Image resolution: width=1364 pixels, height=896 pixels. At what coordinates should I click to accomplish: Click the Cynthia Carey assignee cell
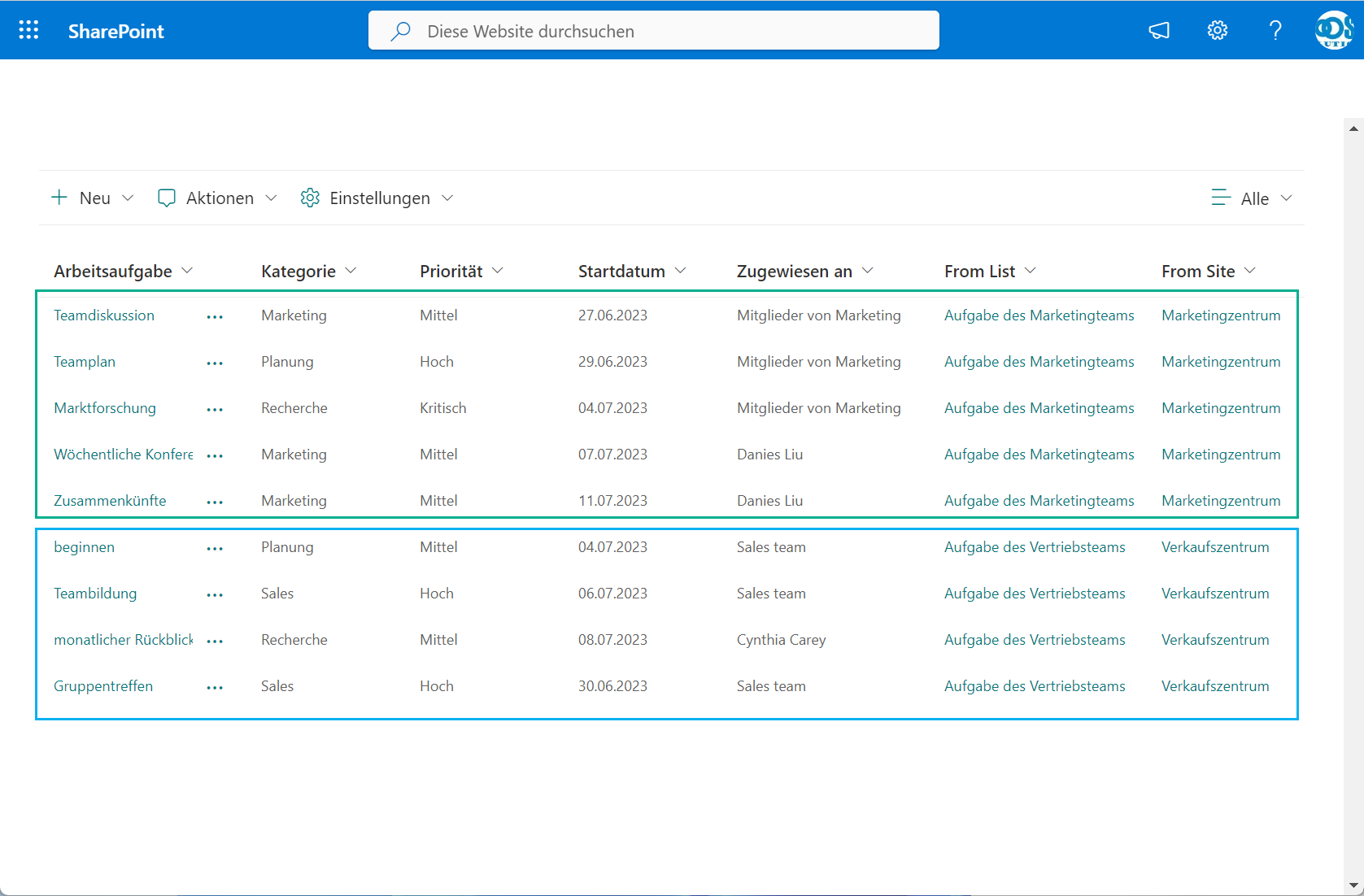(x=782, y=640)
